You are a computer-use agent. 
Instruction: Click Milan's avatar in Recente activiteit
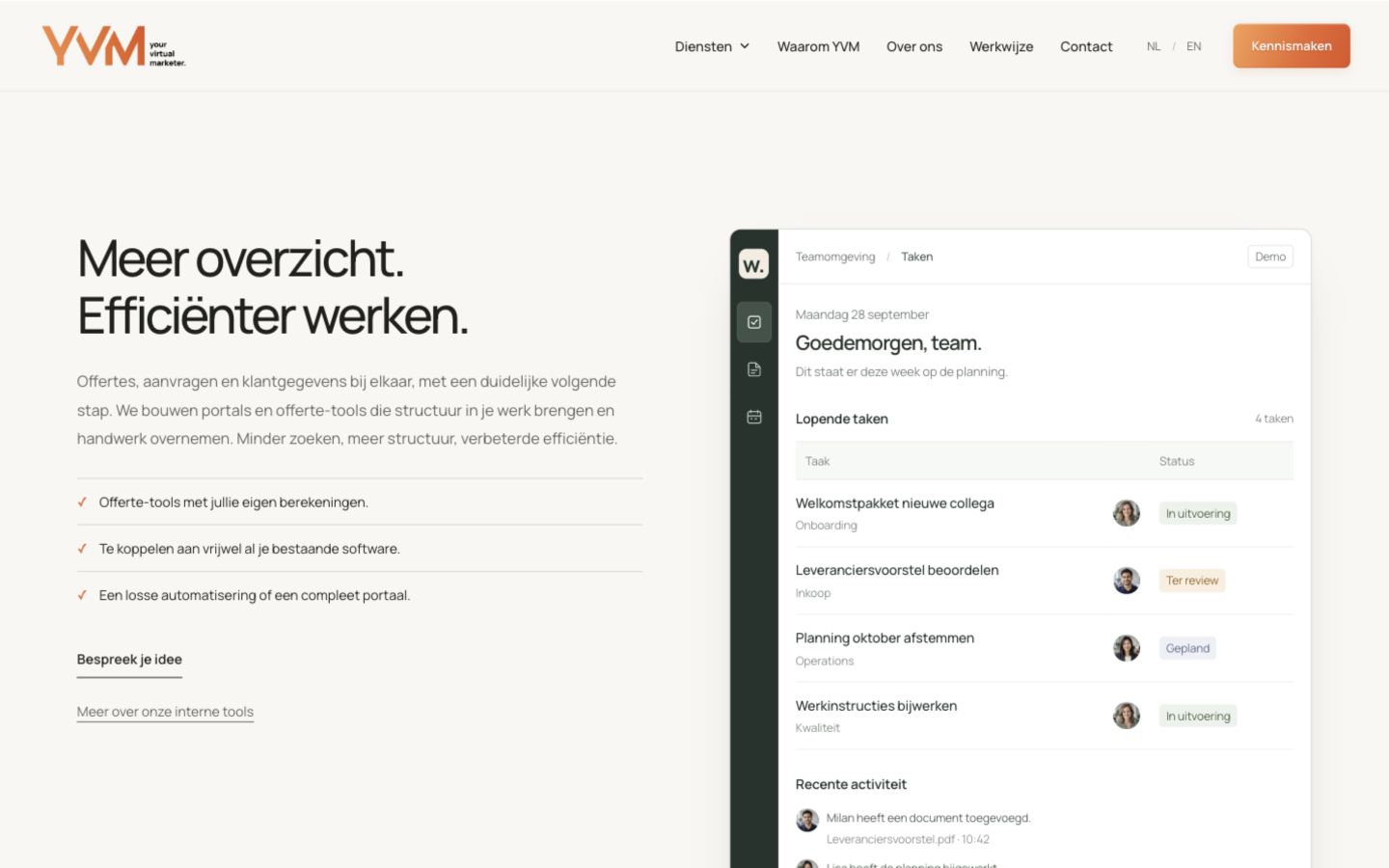(807, 820)
